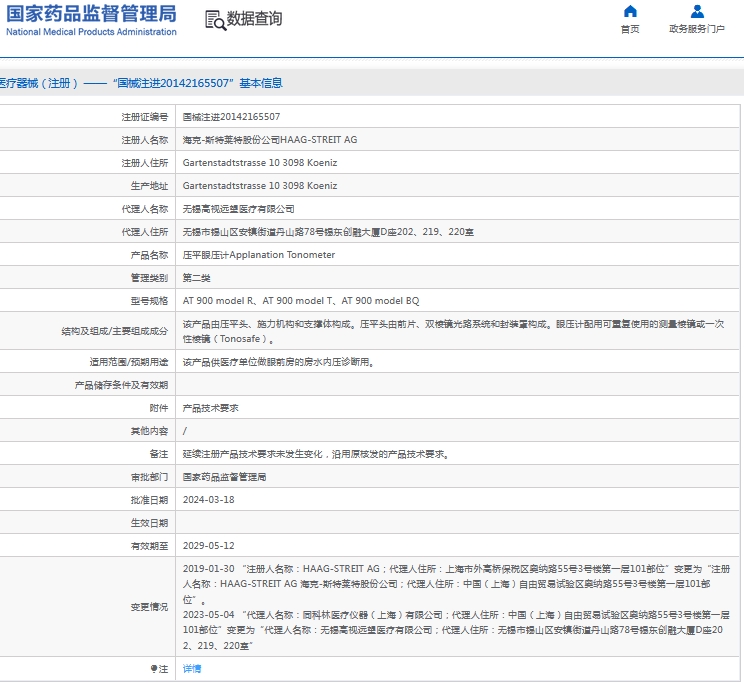Click registrant name containing HAAG-STREIT AG

(x=270, y=139)
